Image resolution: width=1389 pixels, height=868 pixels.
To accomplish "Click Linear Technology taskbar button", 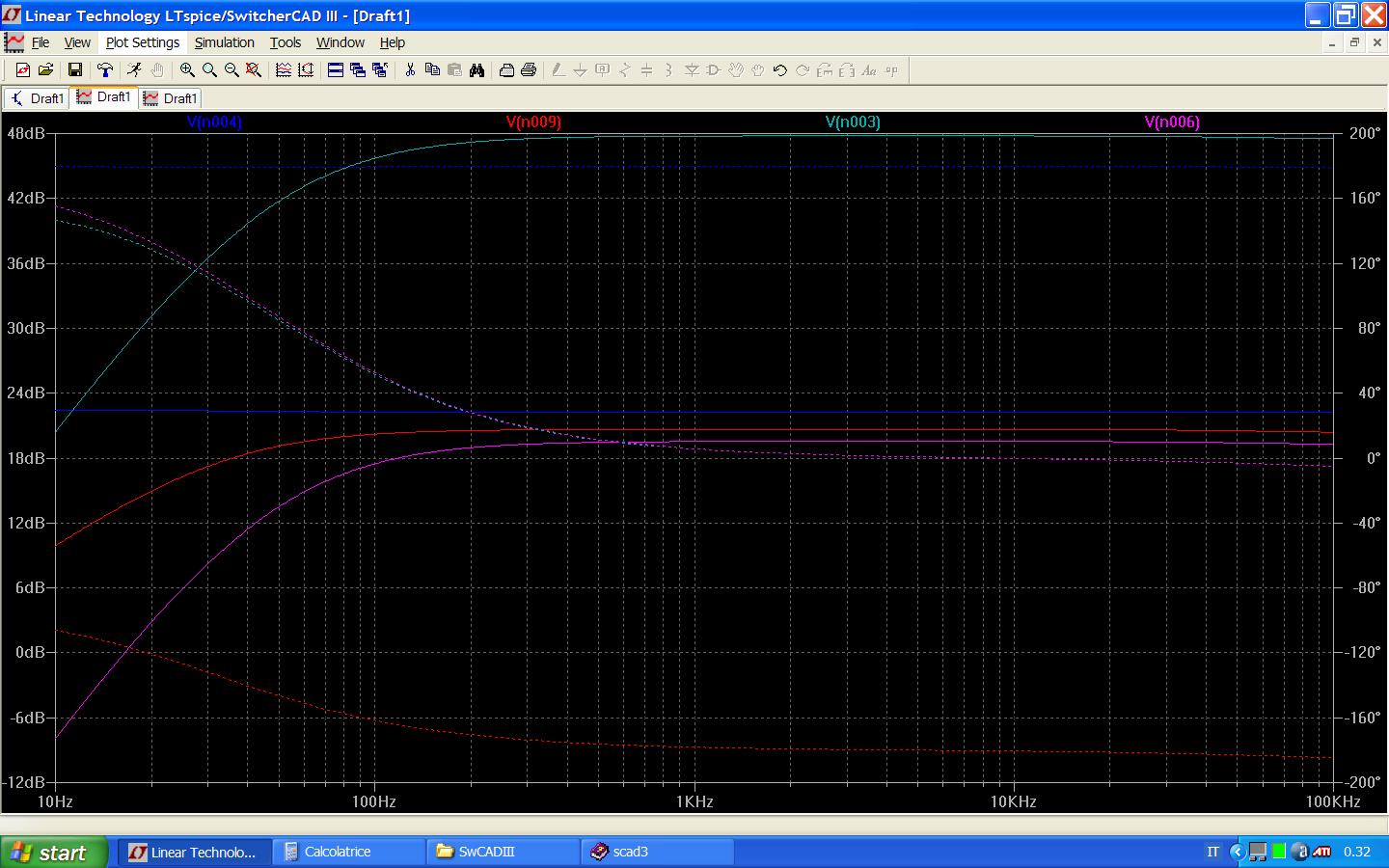I will 194,853.
